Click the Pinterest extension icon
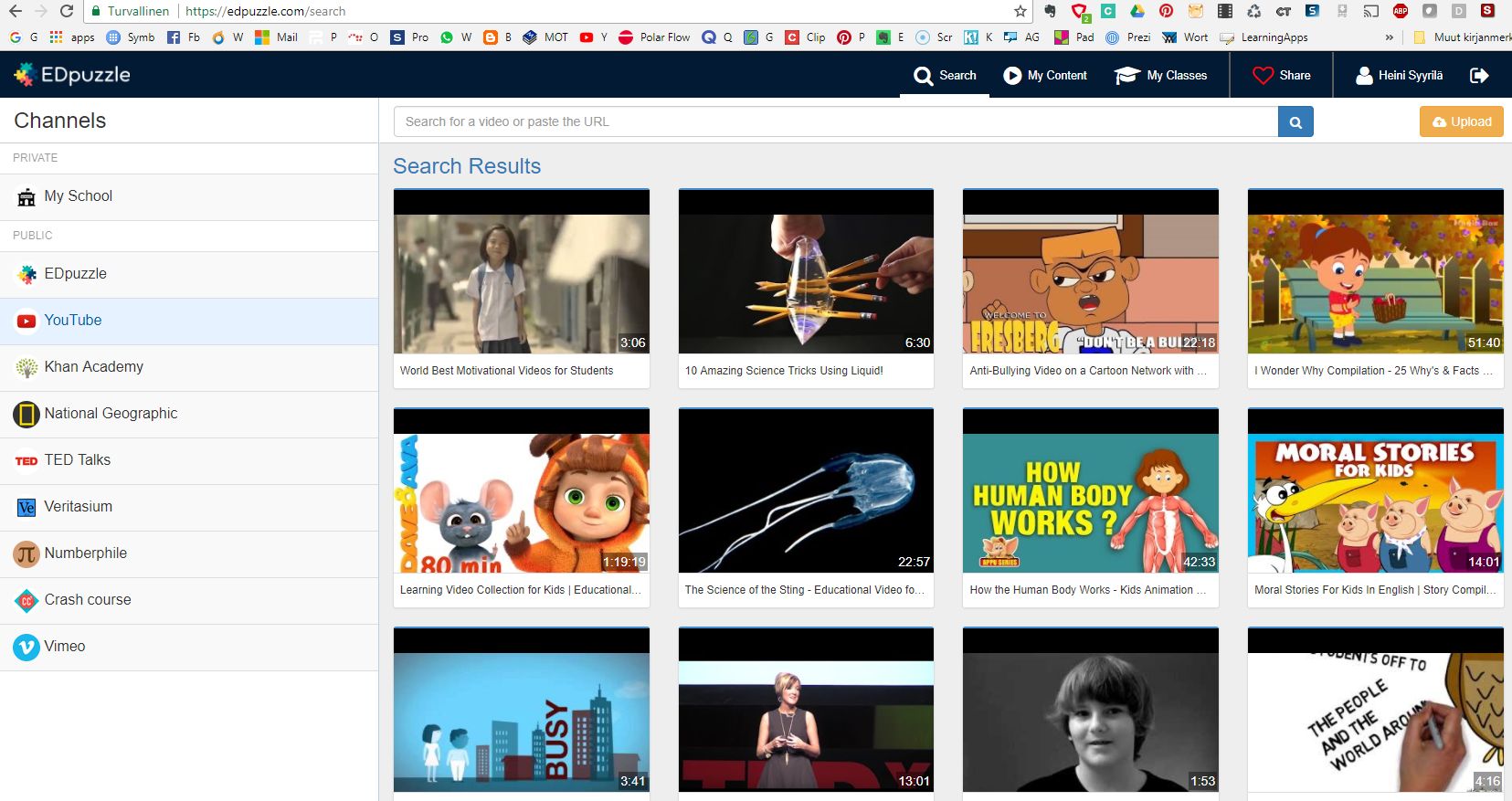 1167,11
